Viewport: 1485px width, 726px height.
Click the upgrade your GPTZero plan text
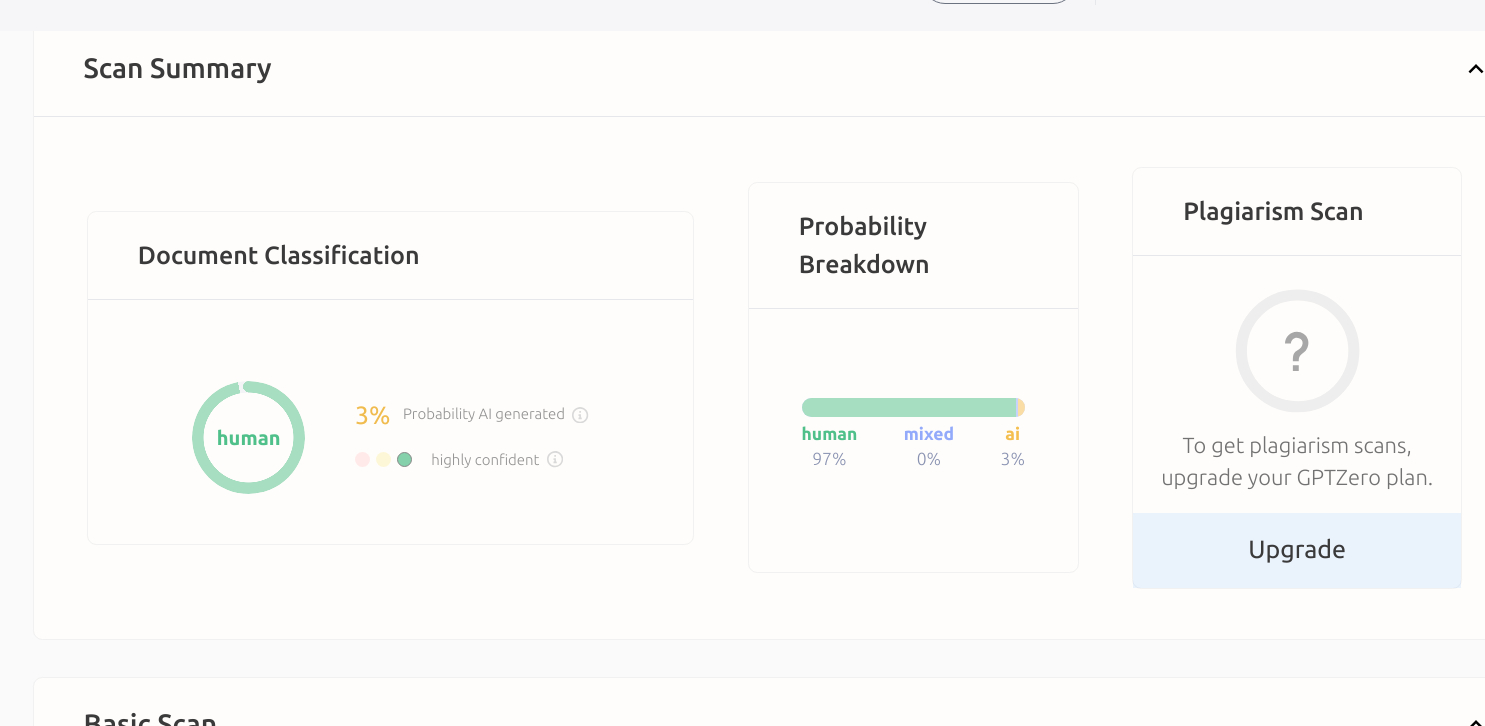coord(1297,478)
